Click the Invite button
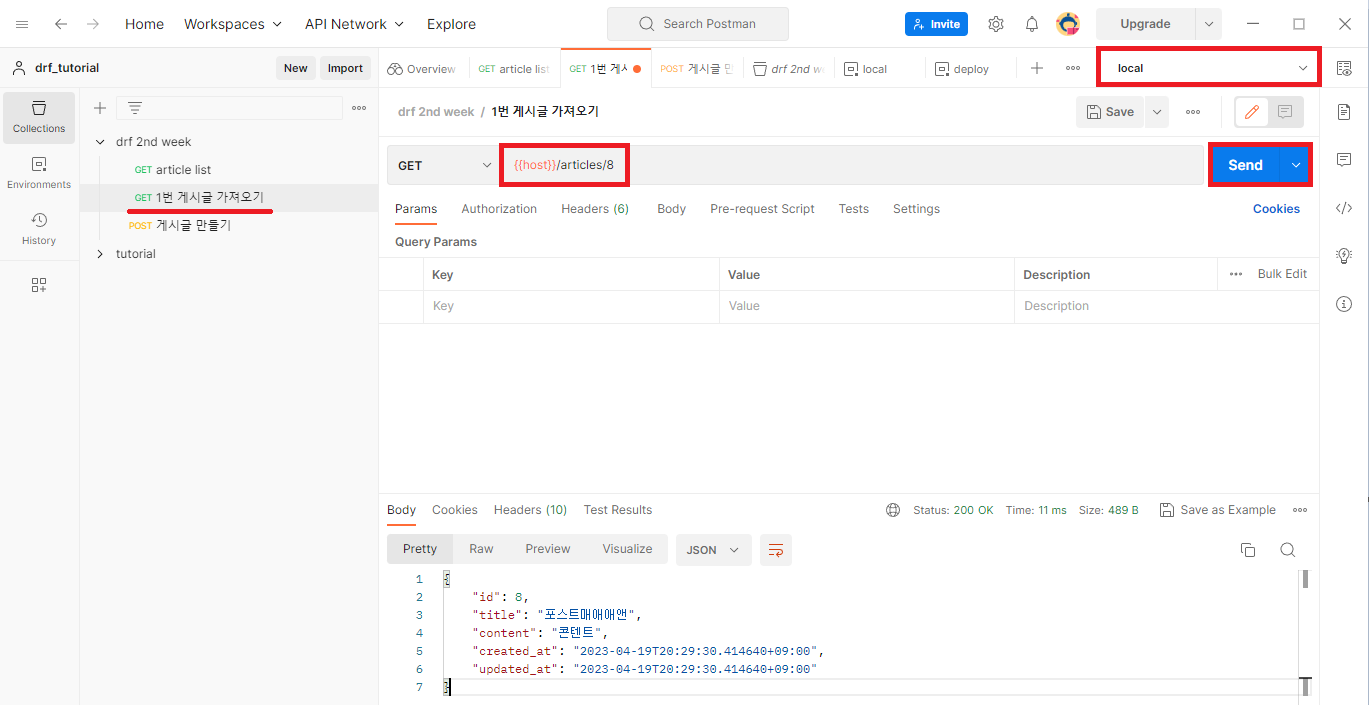 tap(936, 24)
